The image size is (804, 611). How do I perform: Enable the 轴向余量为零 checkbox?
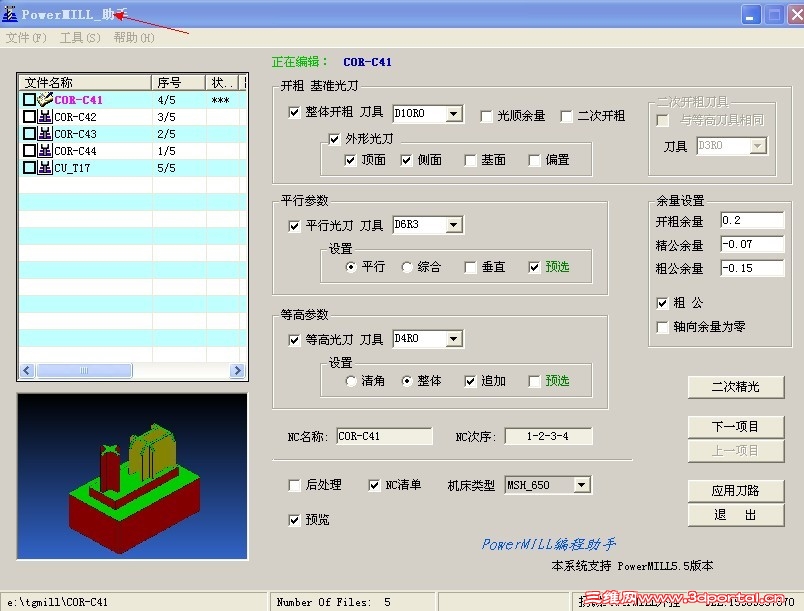662,327
